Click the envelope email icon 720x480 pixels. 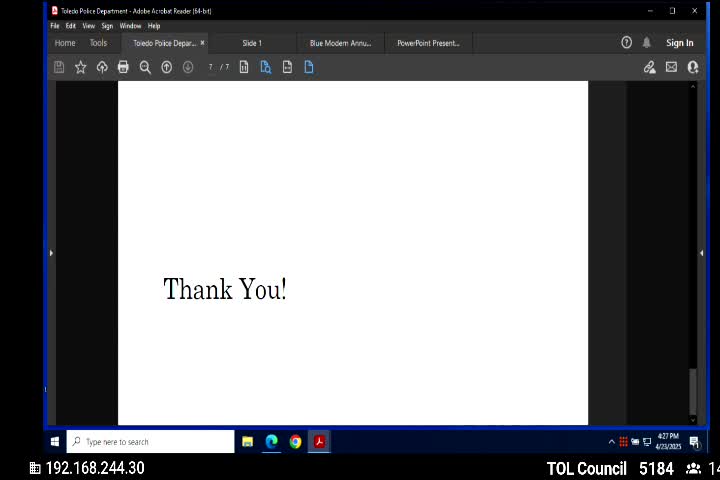coord(671,67)
